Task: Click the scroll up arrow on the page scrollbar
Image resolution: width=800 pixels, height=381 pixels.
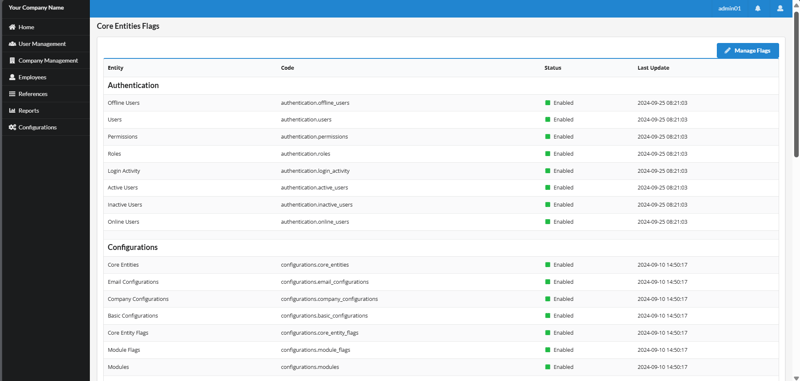Action: tap(796, 4)
